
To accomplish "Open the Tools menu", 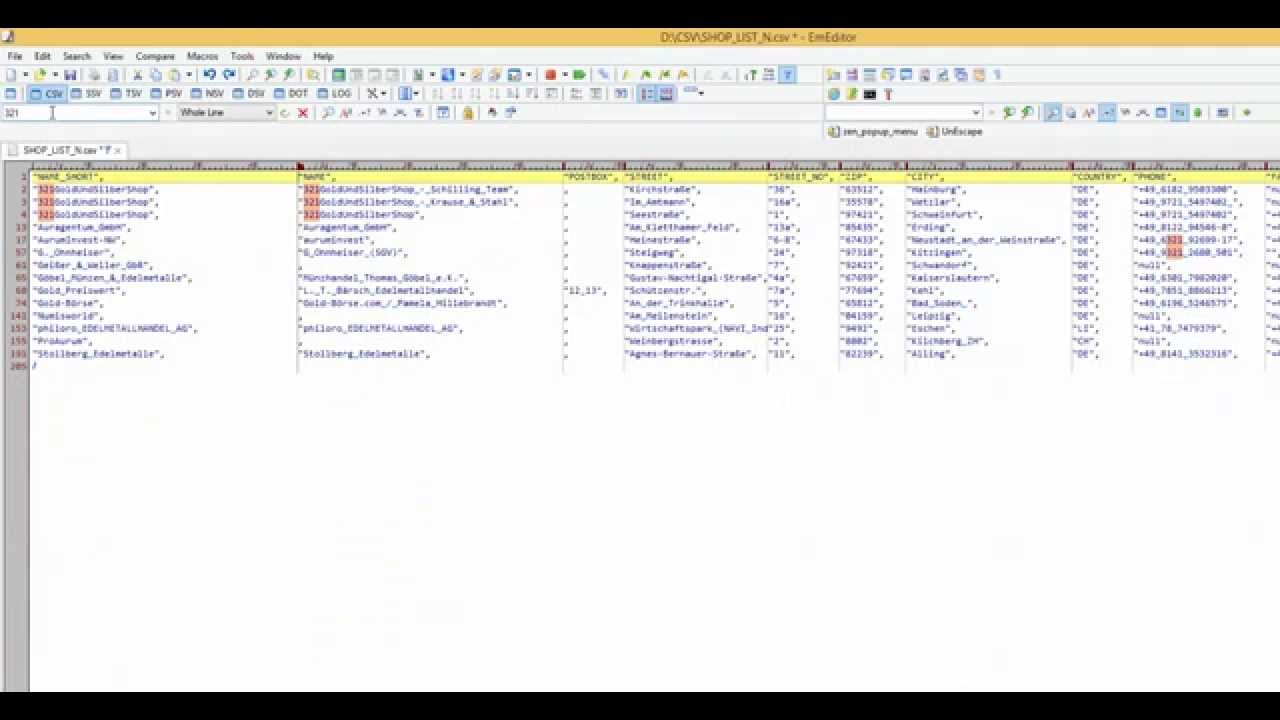I will coord(242,56).
